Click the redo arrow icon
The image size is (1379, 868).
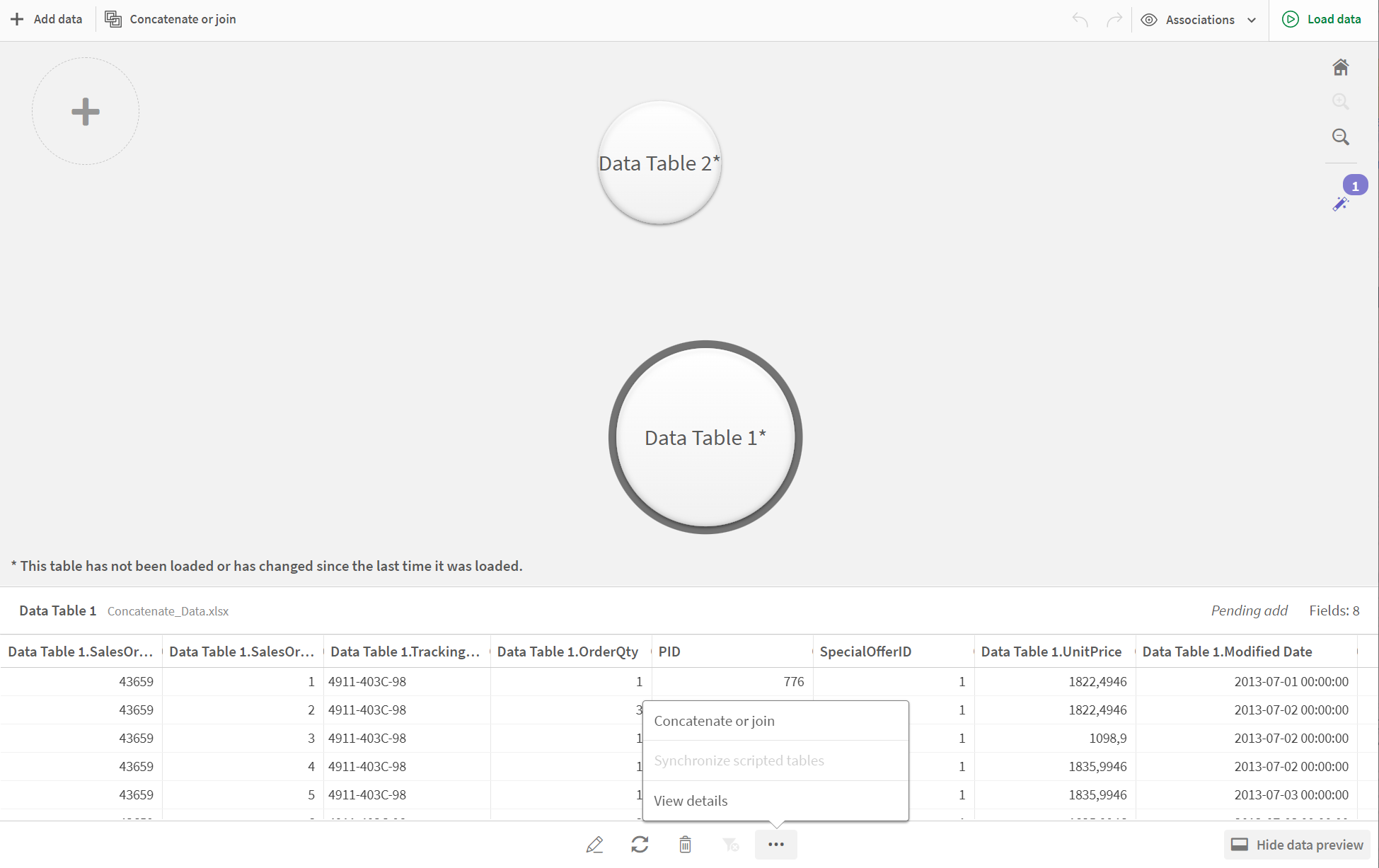pos(1113,18)
